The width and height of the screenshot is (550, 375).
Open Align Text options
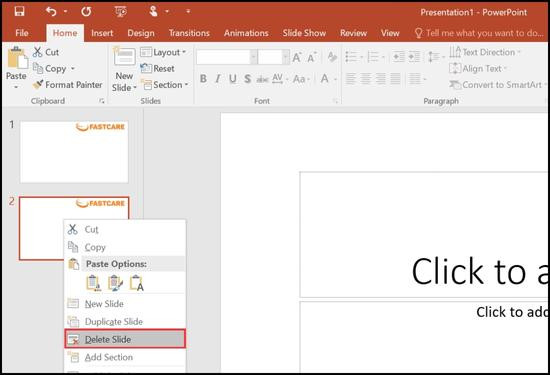click(x=478, y=68)
